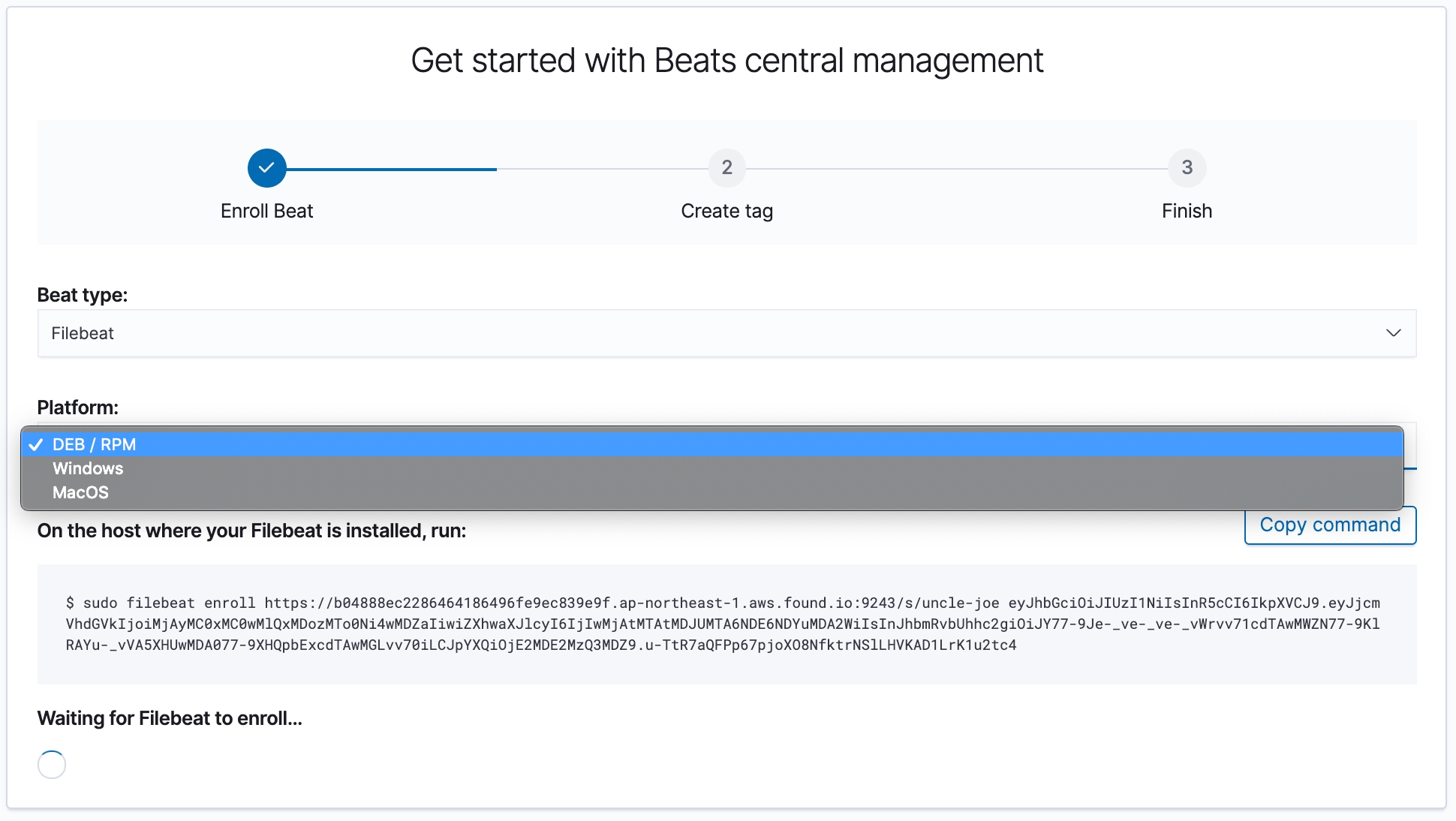Viewport: 1456px width, 821px height.
Task: Click the completed Enroll Beat checkmark icon
Action: tap(266, 168)
